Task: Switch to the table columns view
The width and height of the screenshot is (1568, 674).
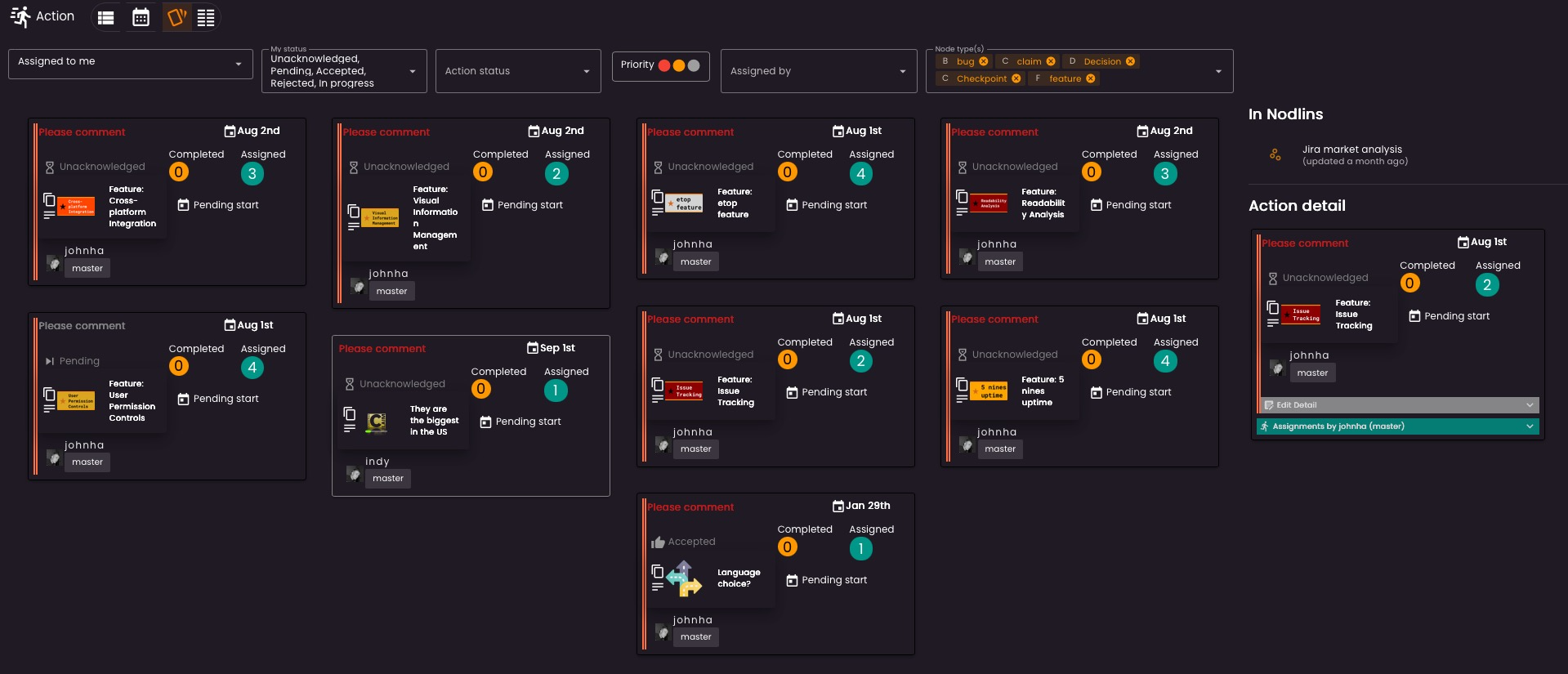Action: pyautogui.click(x=206, y=17)
